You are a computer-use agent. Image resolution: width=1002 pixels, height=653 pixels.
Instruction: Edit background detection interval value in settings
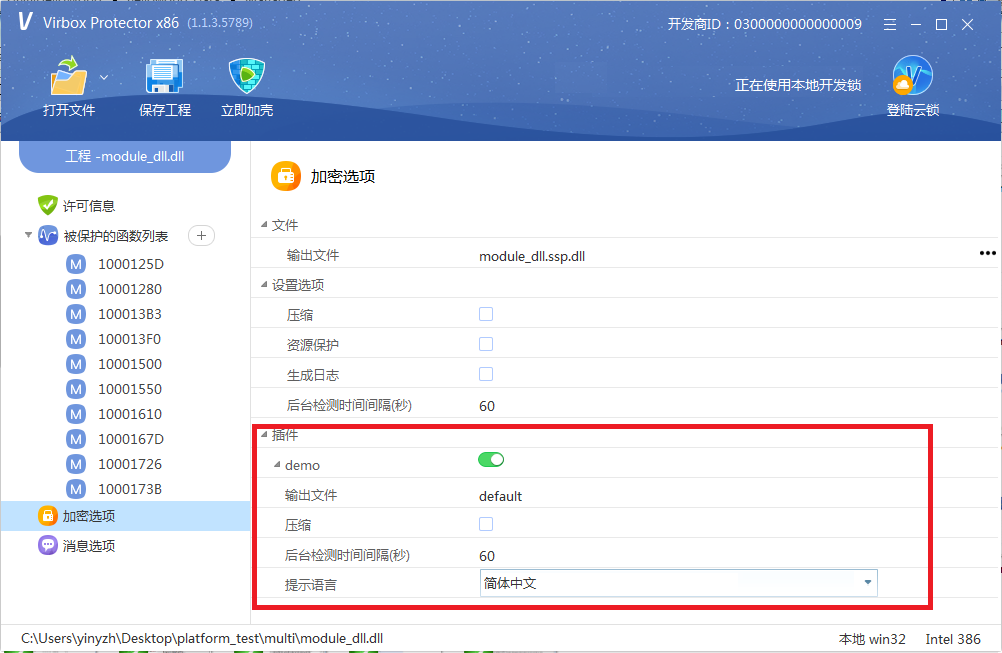487,406
